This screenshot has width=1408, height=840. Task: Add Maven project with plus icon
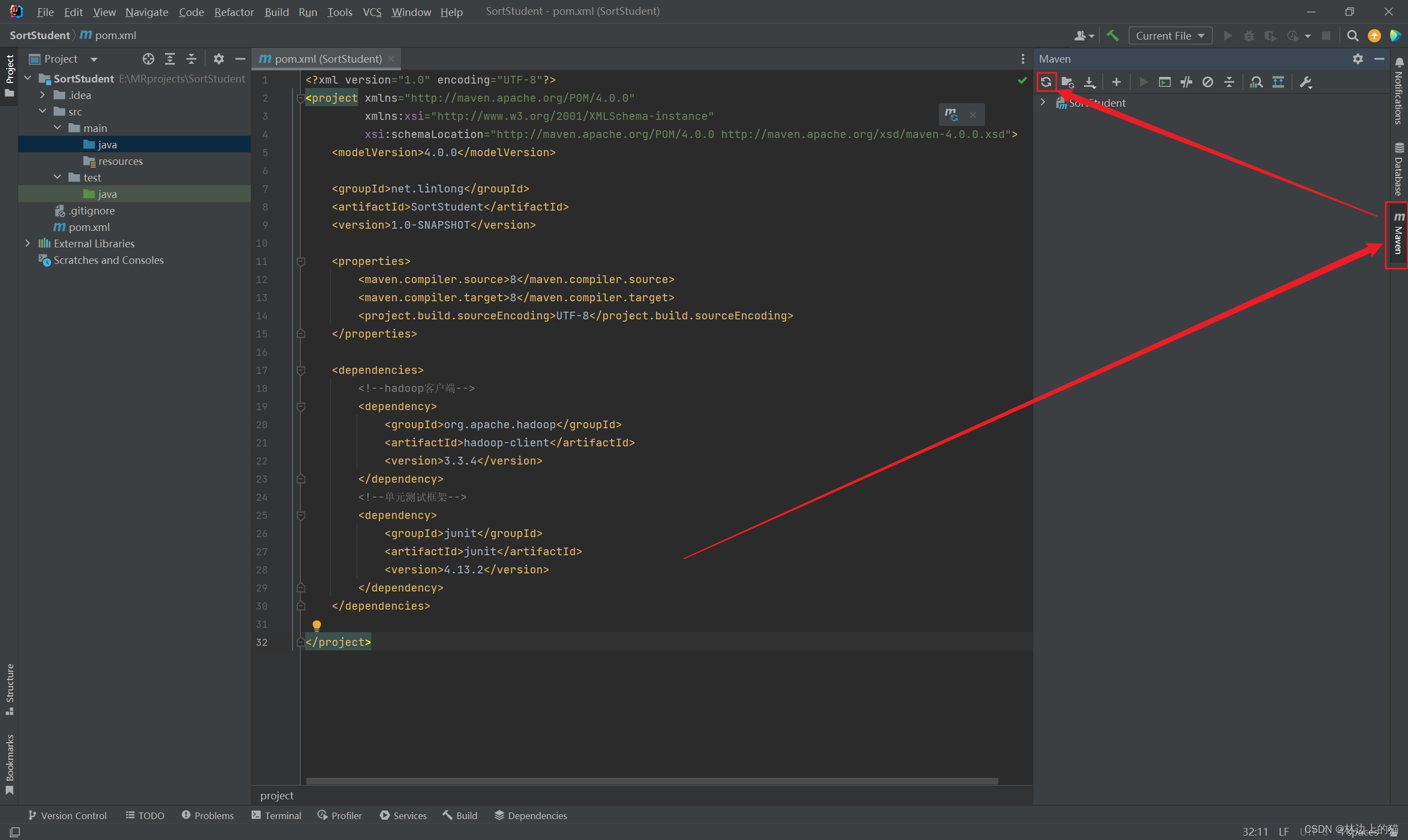(1116, 82)
